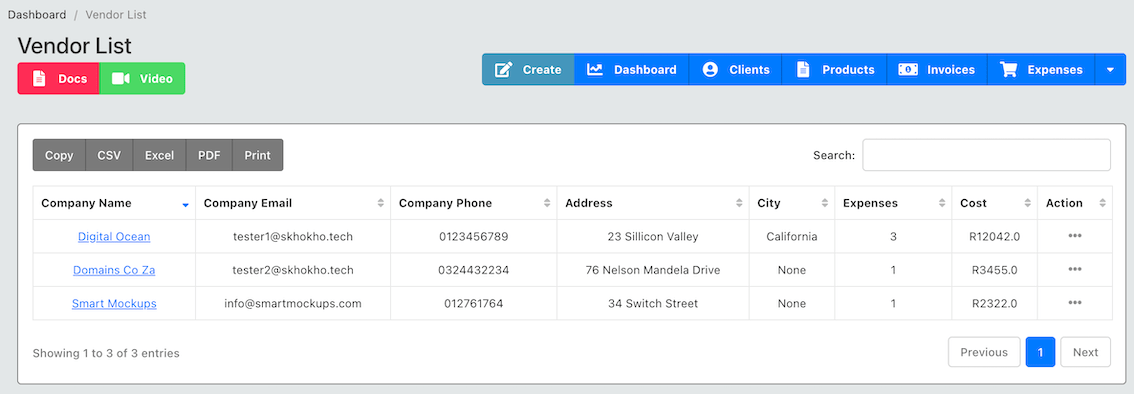Click the Dashboard chart-line icon
1134x394 pixels.
595,69
